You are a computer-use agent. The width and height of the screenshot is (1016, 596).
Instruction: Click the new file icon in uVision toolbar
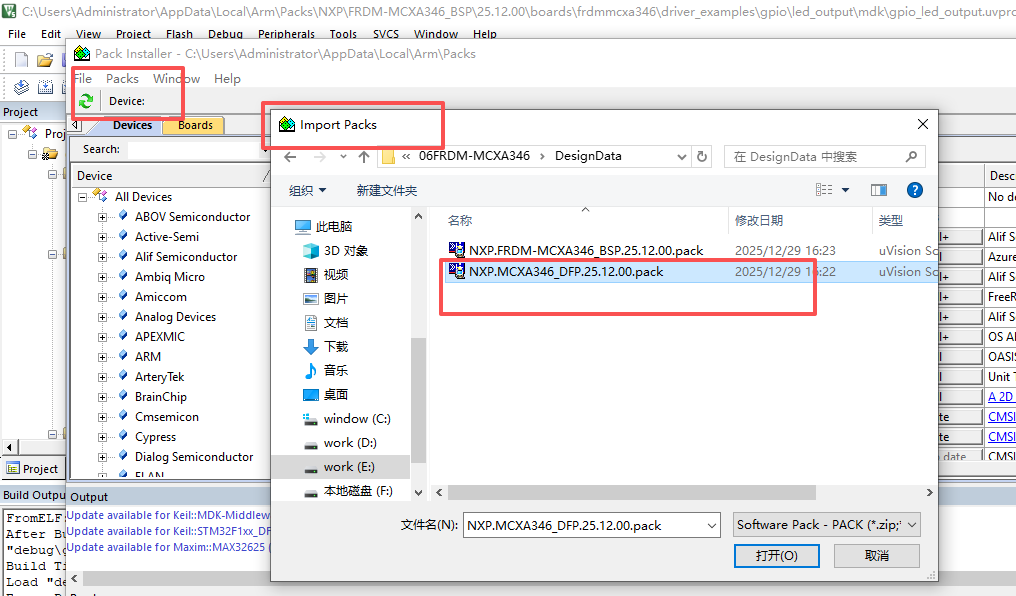click(x=20, y=60)
